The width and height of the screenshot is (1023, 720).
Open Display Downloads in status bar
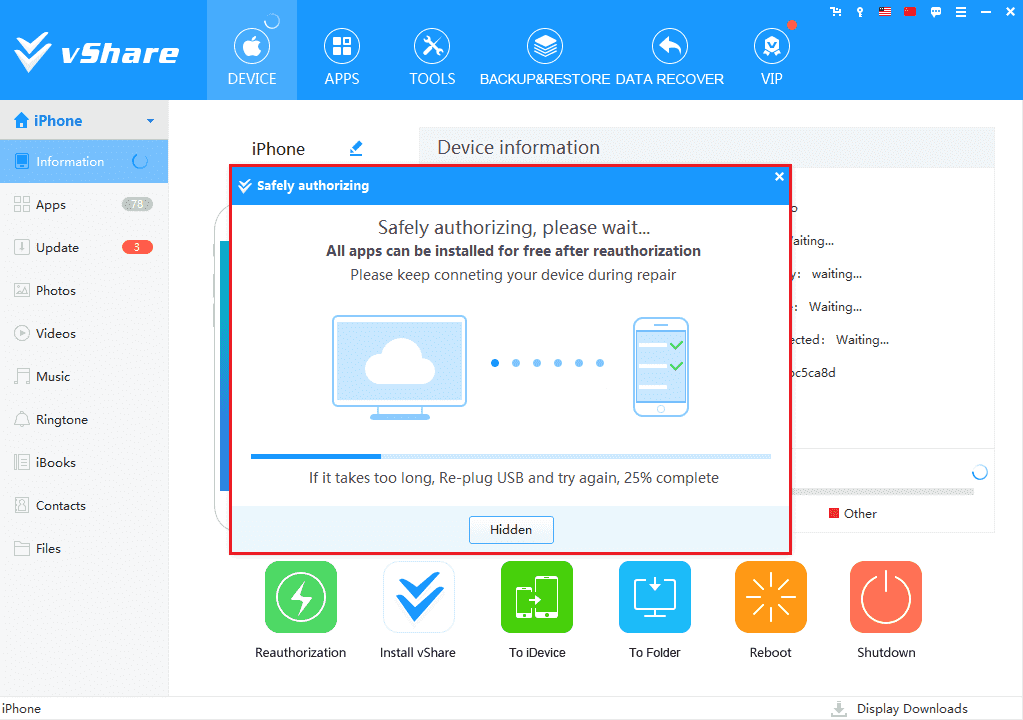(900, 708)
